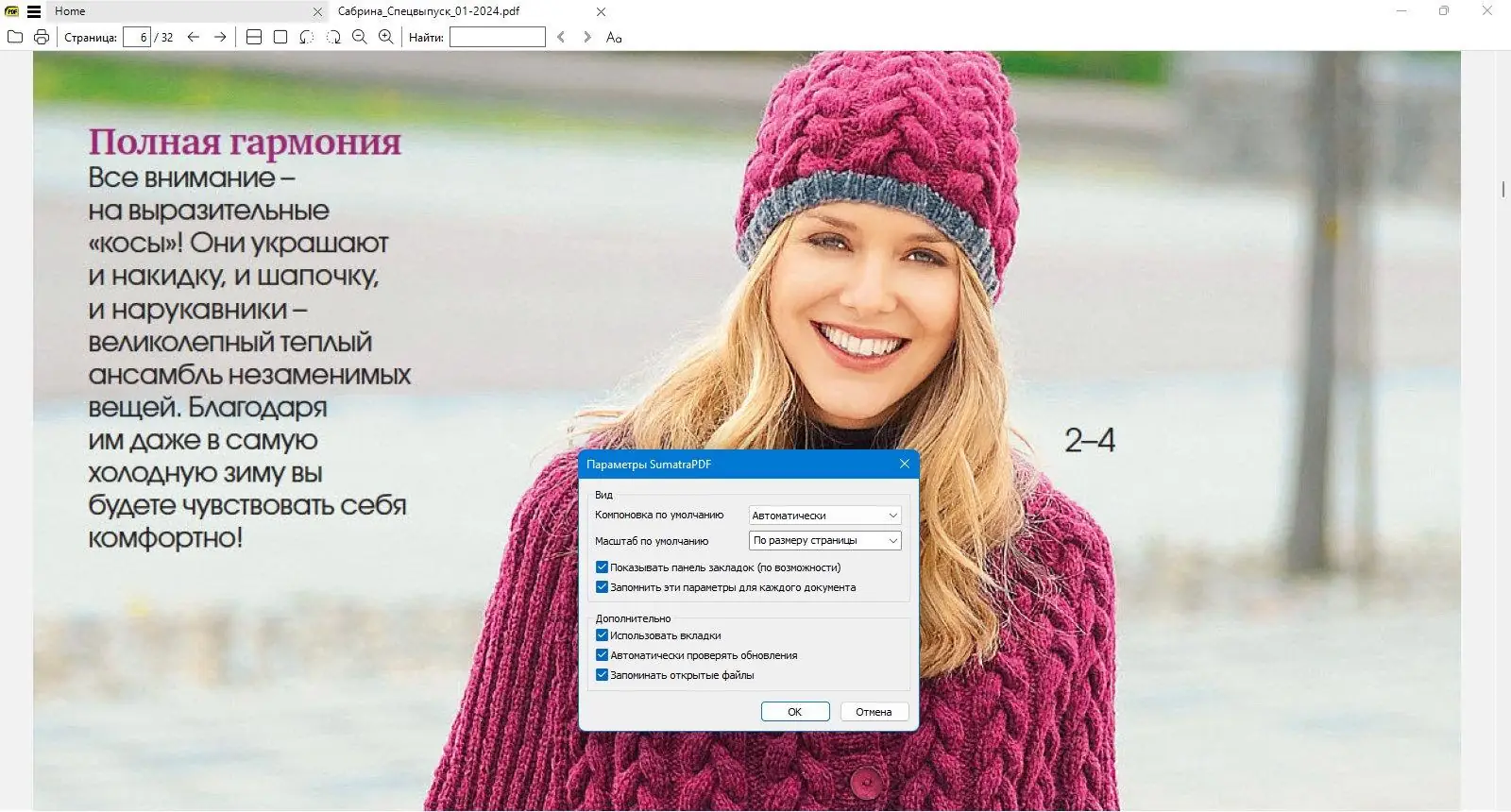
Task: Click the zoom in magnifier
Action: [386, 37]
